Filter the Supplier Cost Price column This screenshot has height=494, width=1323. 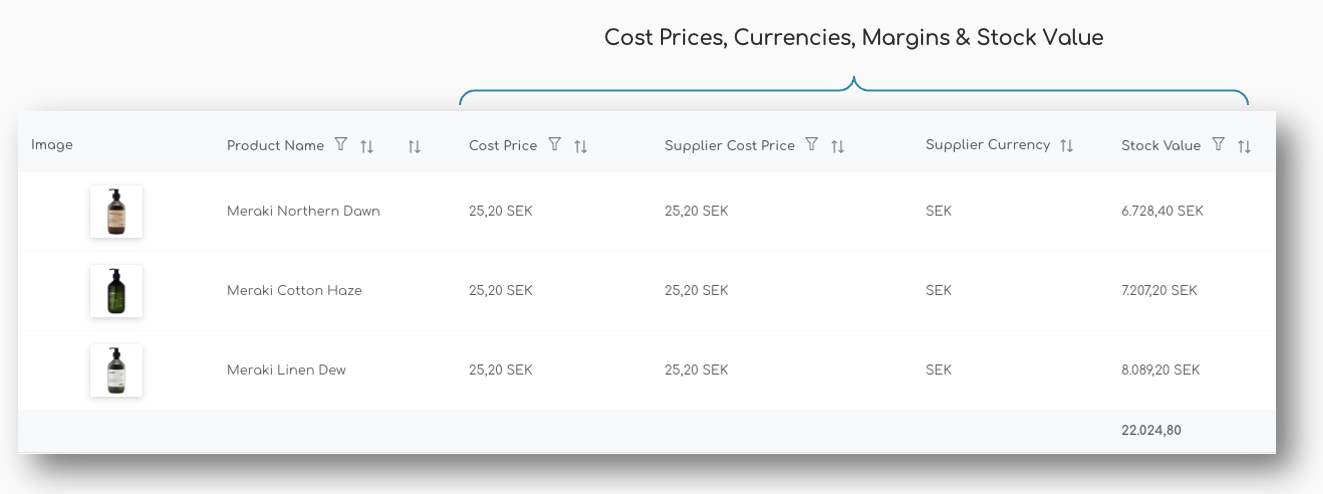(x=811, y=145)
